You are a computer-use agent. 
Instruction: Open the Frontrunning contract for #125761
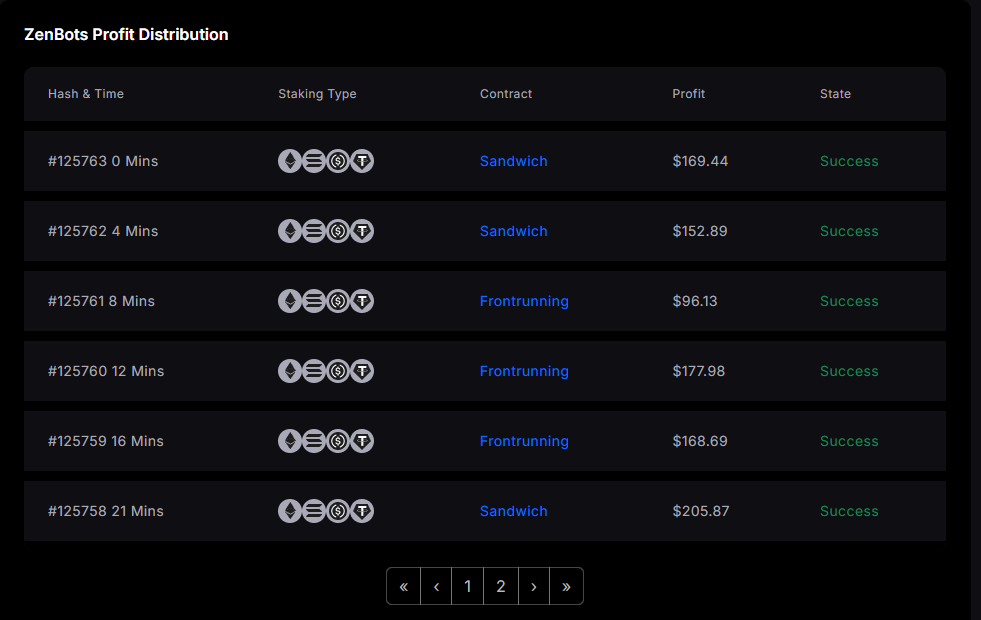coord(524,301)
